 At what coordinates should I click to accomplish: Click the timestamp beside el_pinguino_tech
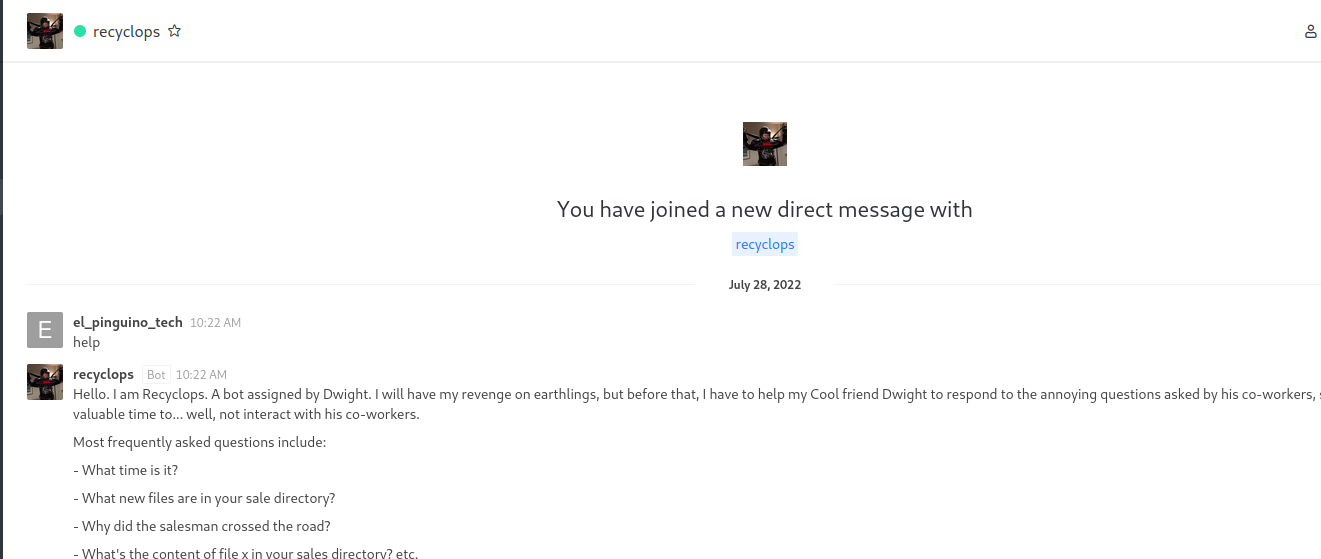click(x=215, y=323)
